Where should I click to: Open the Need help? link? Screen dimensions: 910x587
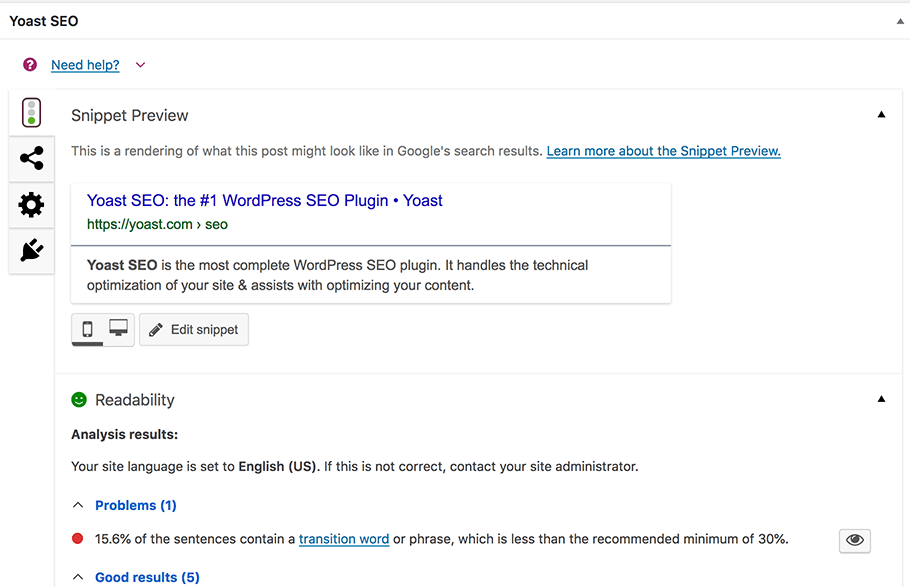point(85,65)
